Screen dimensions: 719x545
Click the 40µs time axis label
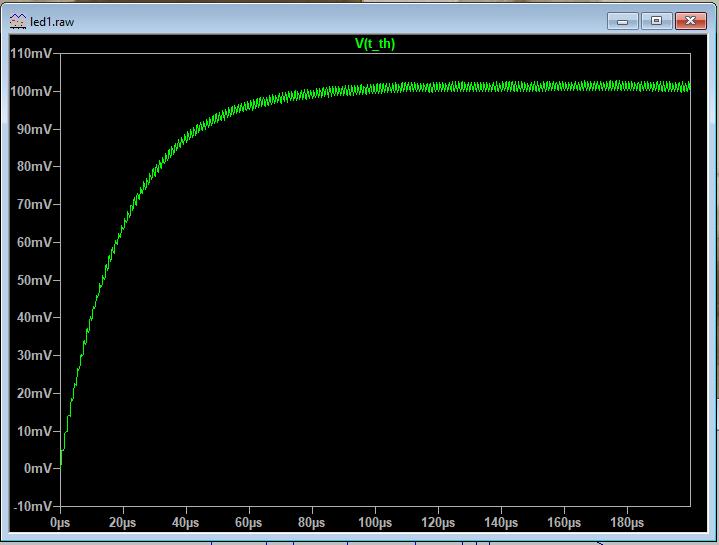coord(185,523)
